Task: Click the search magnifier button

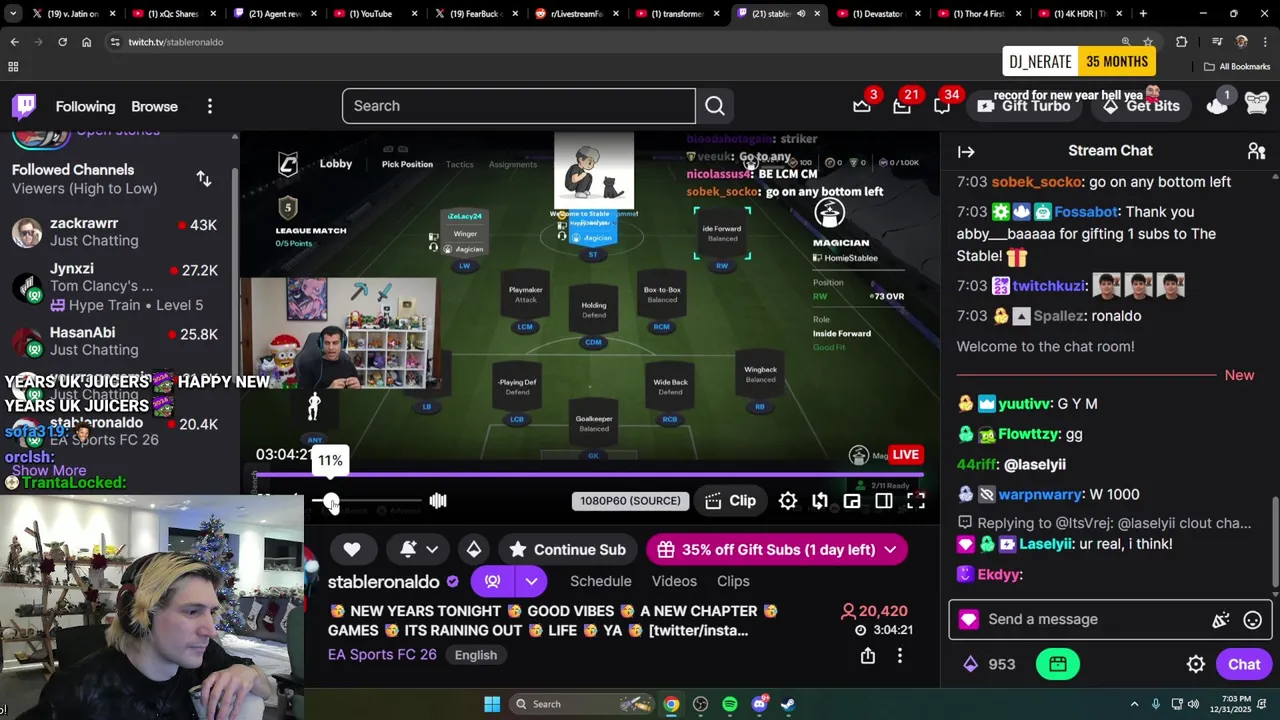Action: point(715,106)
